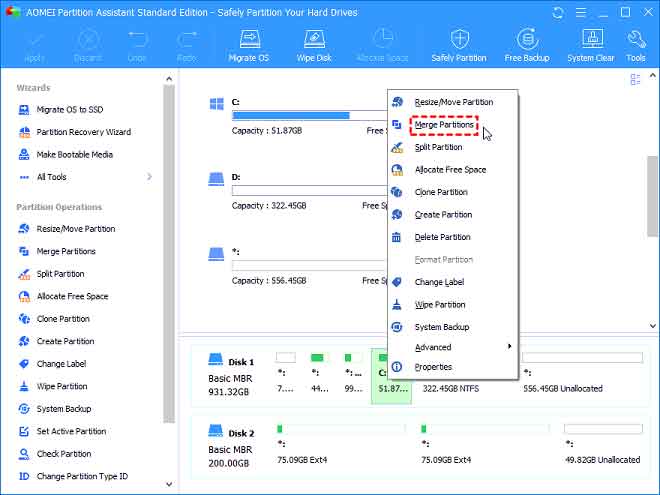
Task: Click partition list scroll-down arrow
Action: click(x=652, y=326)
